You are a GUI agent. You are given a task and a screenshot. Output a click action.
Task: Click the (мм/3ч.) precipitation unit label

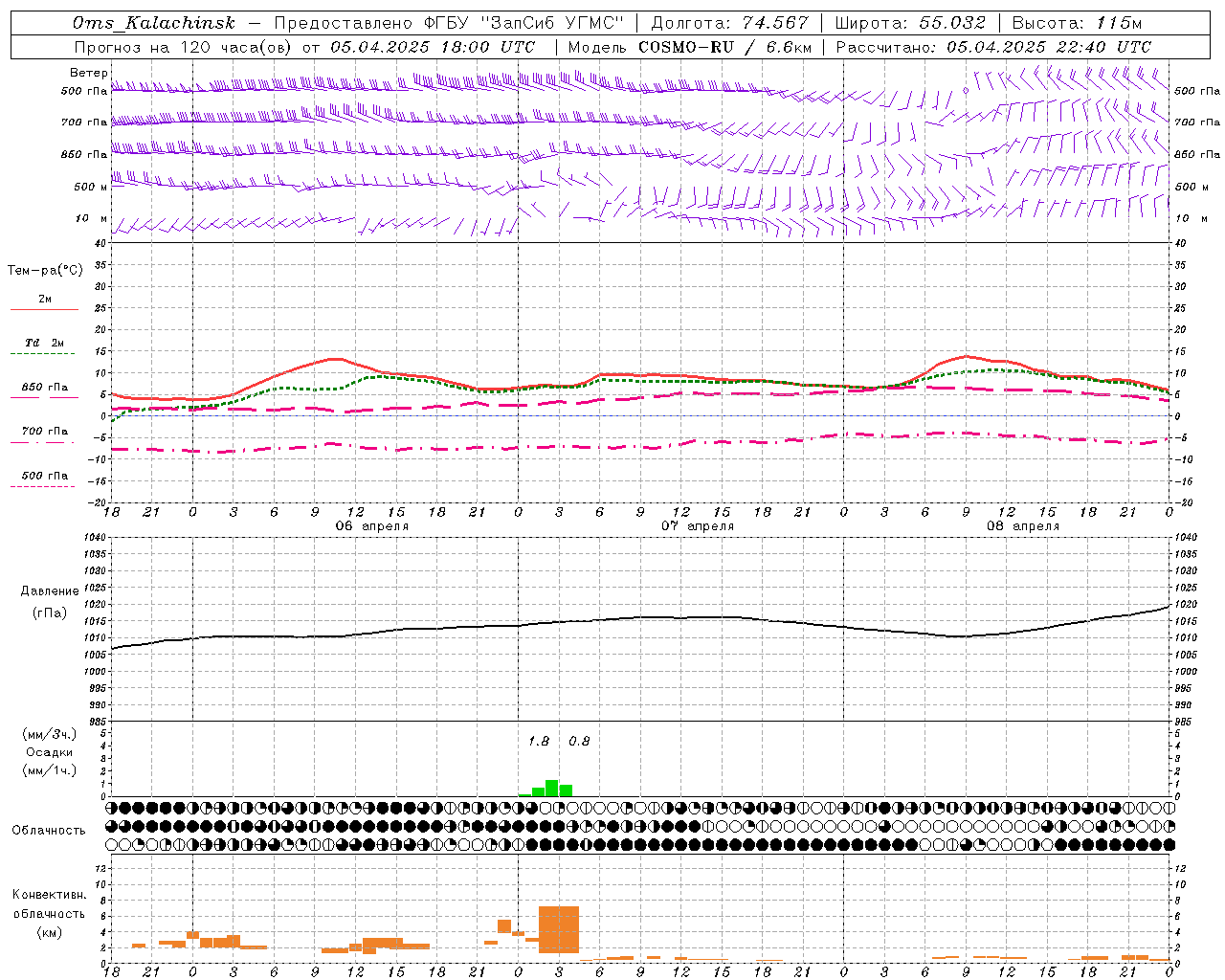(x=50, y=735)
